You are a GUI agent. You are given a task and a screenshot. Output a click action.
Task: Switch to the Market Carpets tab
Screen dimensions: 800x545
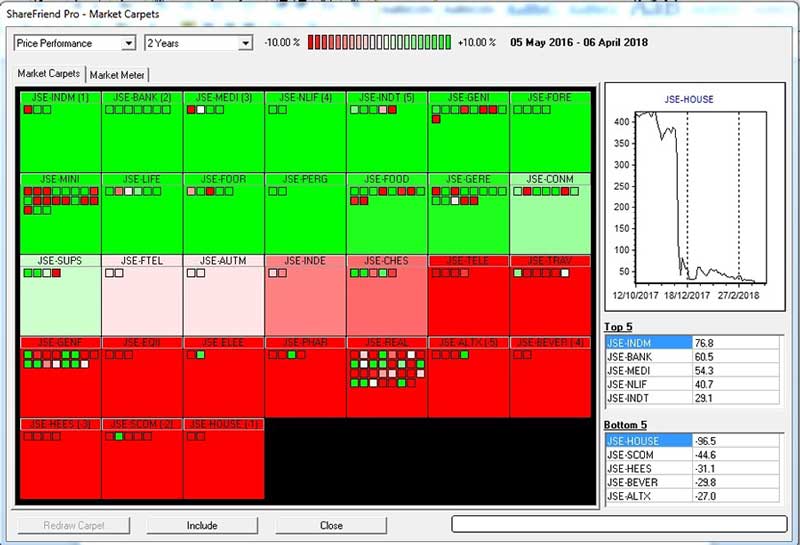tap(49, 74)
